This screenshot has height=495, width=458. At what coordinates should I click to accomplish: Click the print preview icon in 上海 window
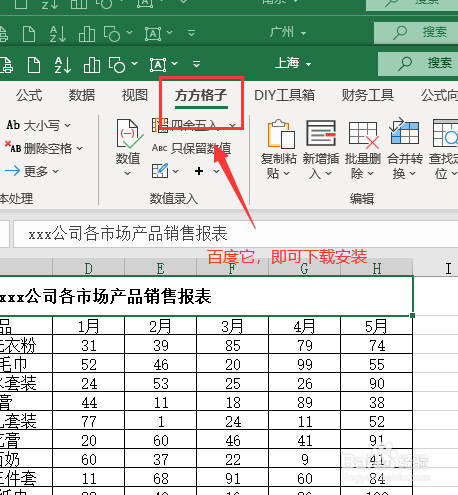tap(7, 64)
